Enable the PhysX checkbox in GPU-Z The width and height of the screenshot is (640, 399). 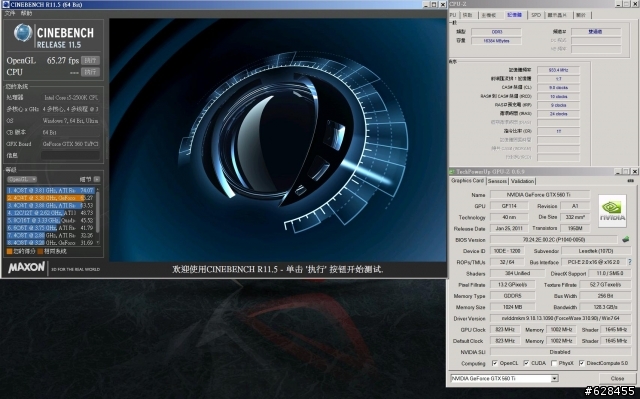tap(554, 363)
